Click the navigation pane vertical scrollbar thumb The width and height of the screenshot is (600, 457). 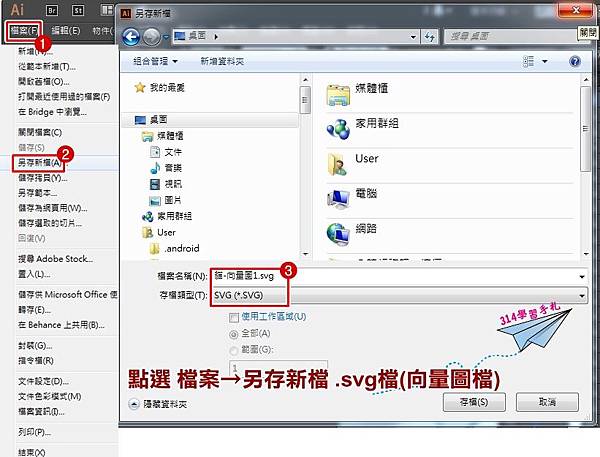pyautogui.click(x=305, y=100)
